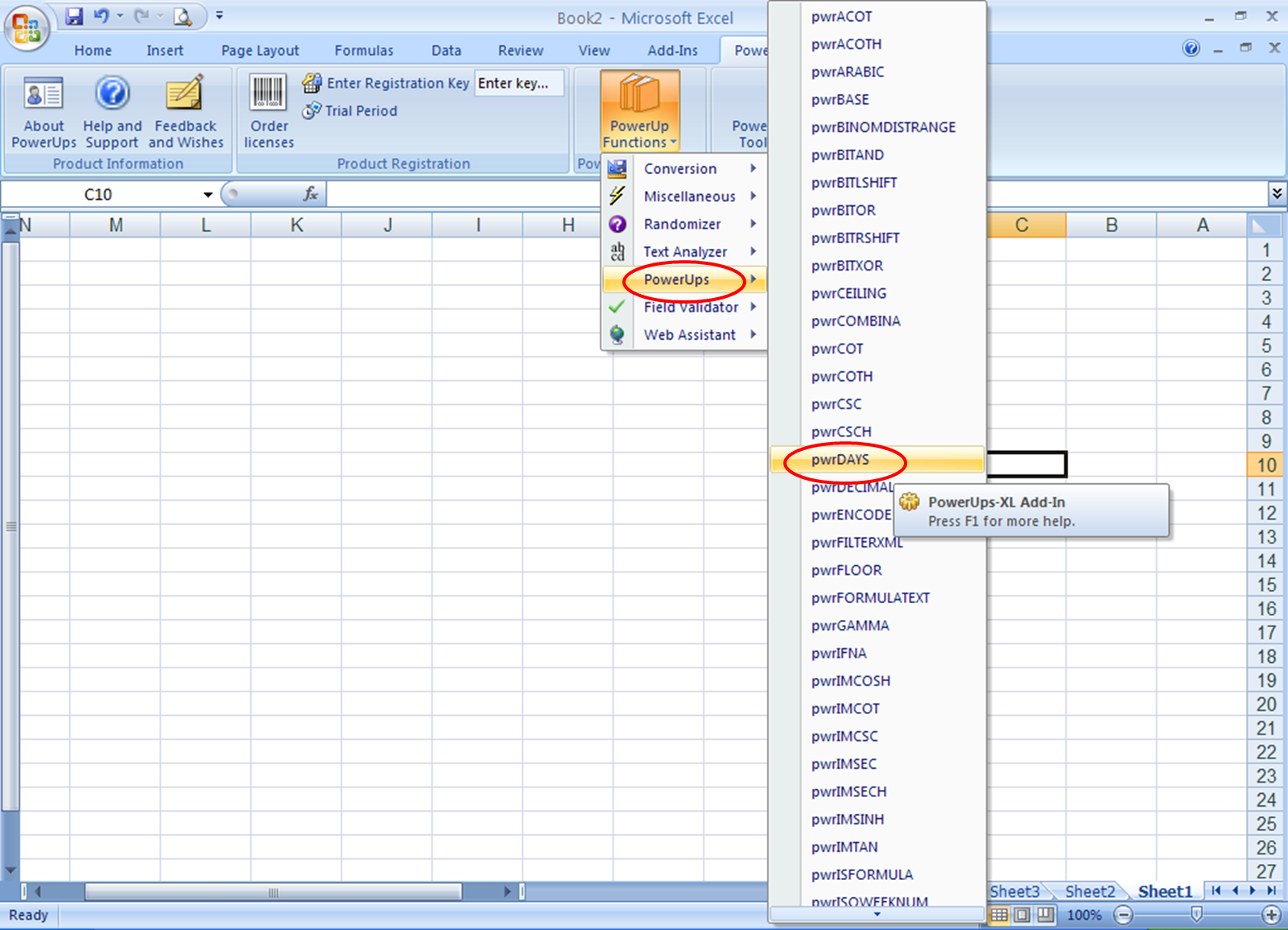The image size is (1288, 930).
Task: Go to first sheet tab navigation arrow
Action: pyautogui.click(x=1216, y=891)
